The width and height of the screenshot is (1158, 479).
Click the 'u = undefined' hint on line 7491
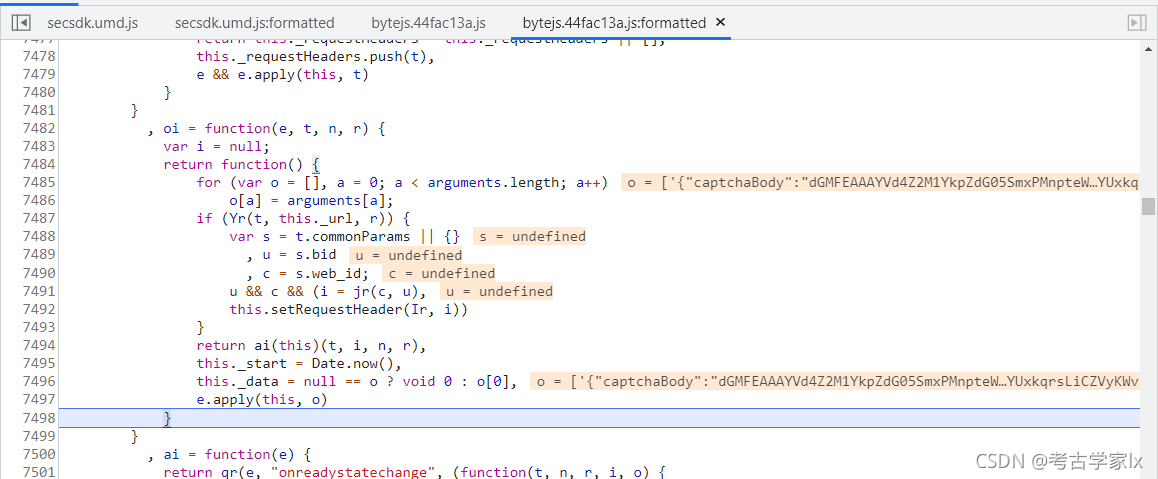496,292
